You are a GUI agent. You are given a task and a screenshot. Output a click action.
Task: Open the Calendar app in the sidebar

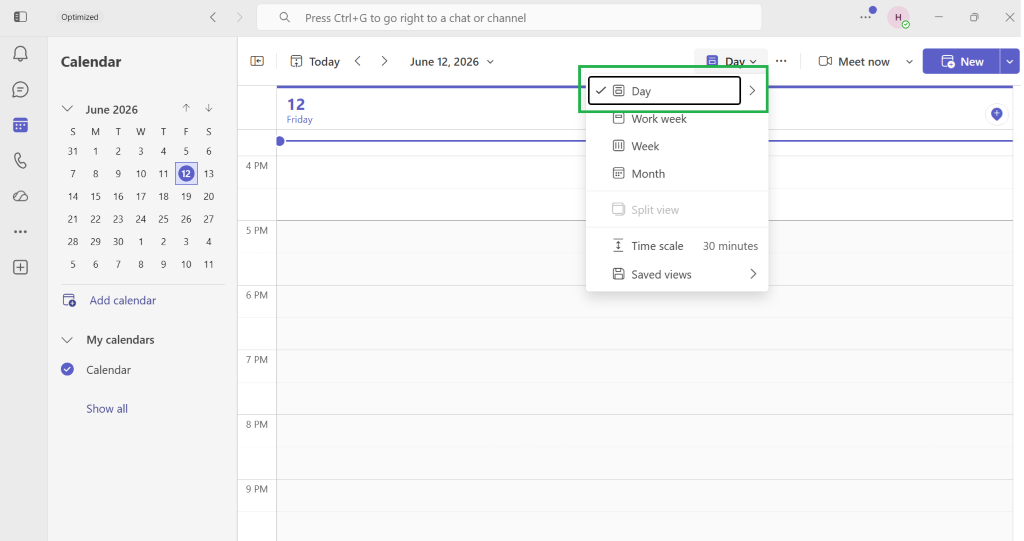(20, 125)
